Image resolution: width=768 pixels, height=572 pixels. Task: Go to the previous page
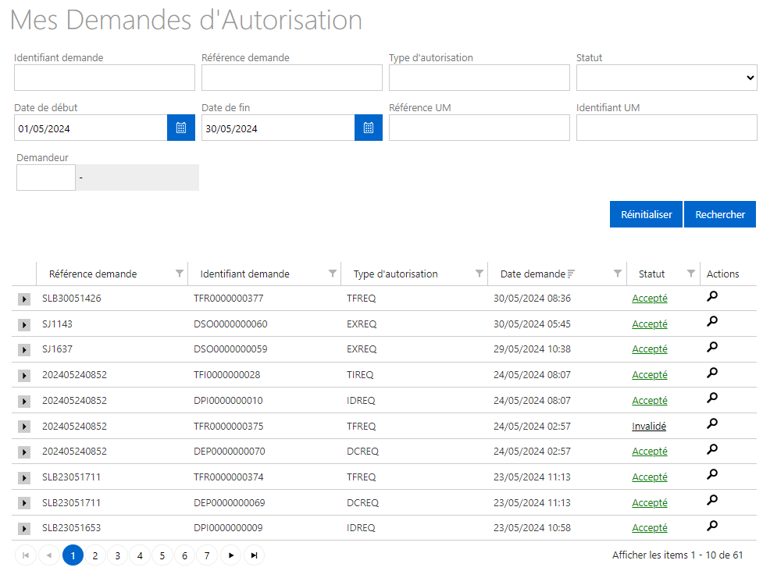coord(49,555)
